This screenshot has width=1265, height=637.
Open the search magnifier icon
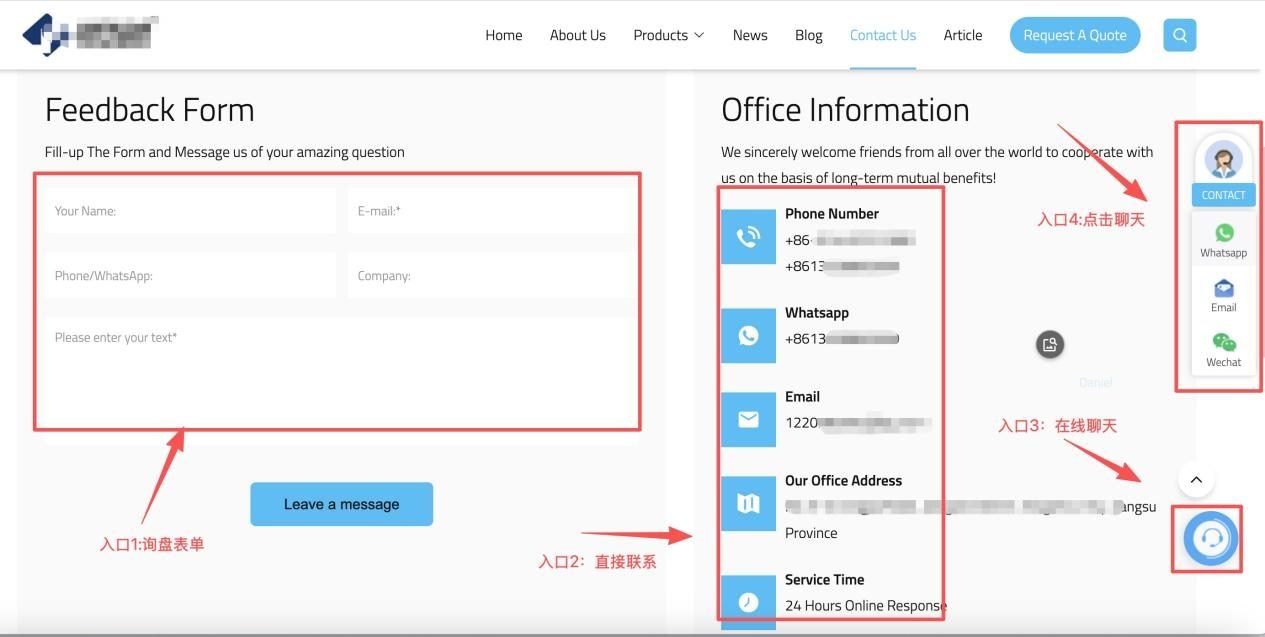(1180, 35)
